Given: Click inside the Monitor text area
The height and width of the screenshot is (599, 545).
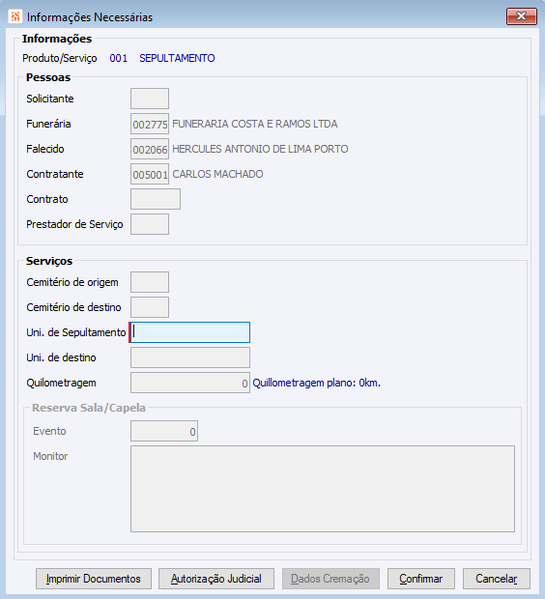Looking at the screenshot, I should [x=323, y=489].
